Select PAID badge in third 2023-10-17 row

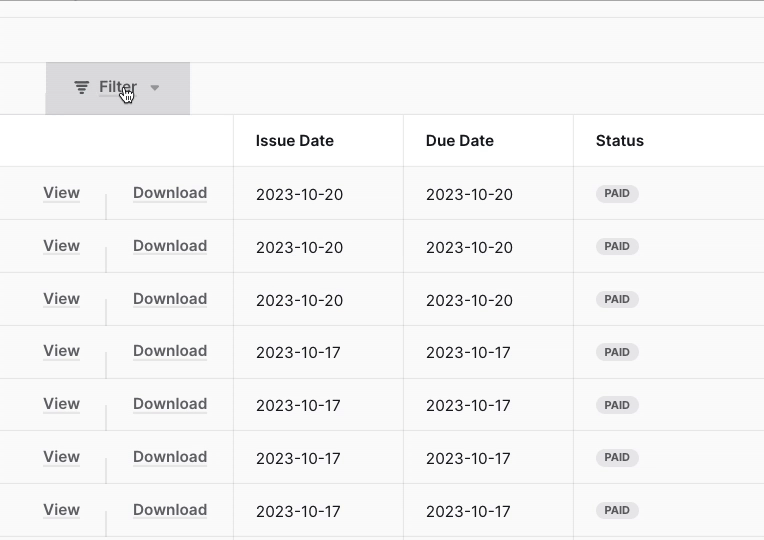(617, 458)
